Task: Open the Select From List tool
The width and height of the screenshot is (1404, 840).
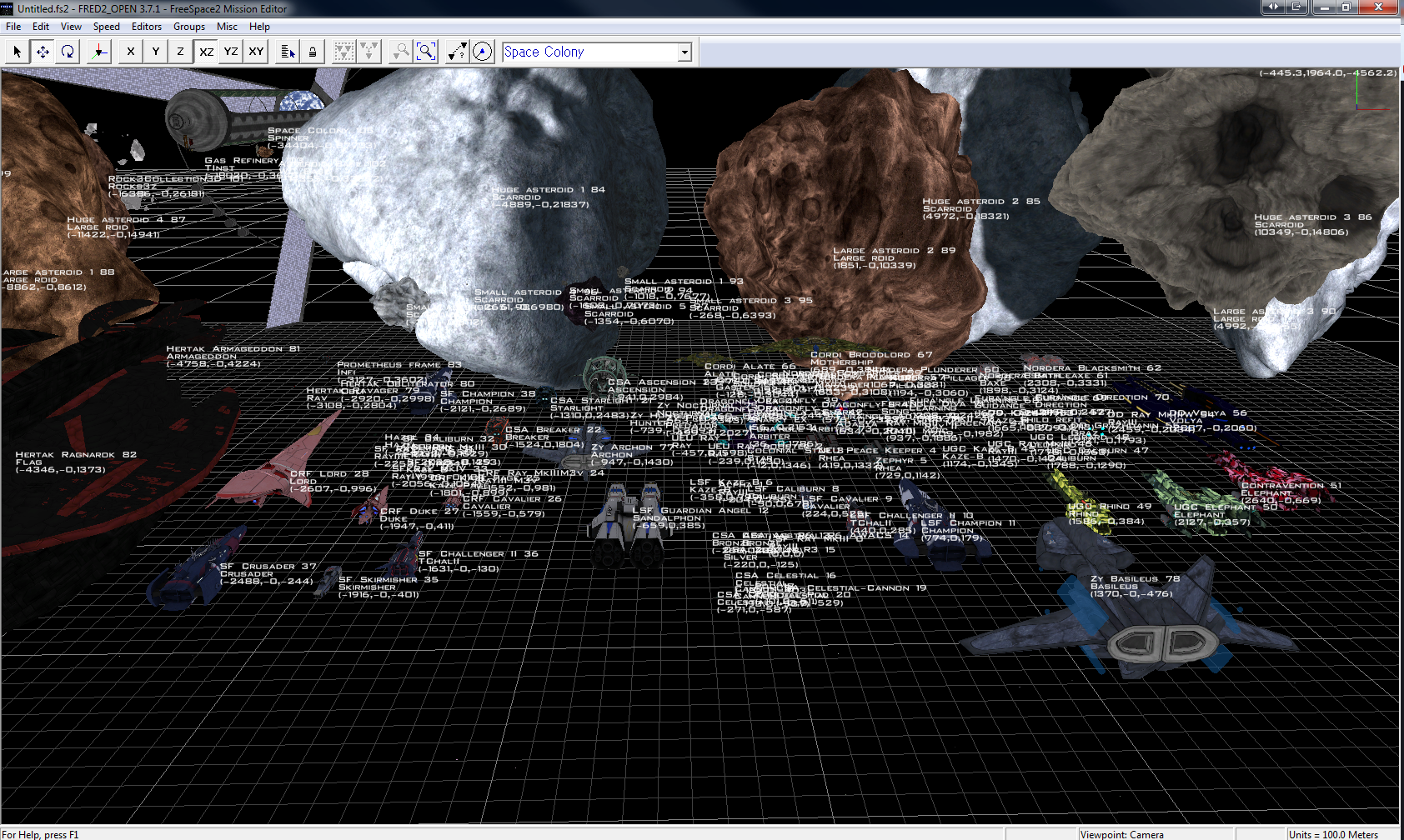Action: coord(288,52)
